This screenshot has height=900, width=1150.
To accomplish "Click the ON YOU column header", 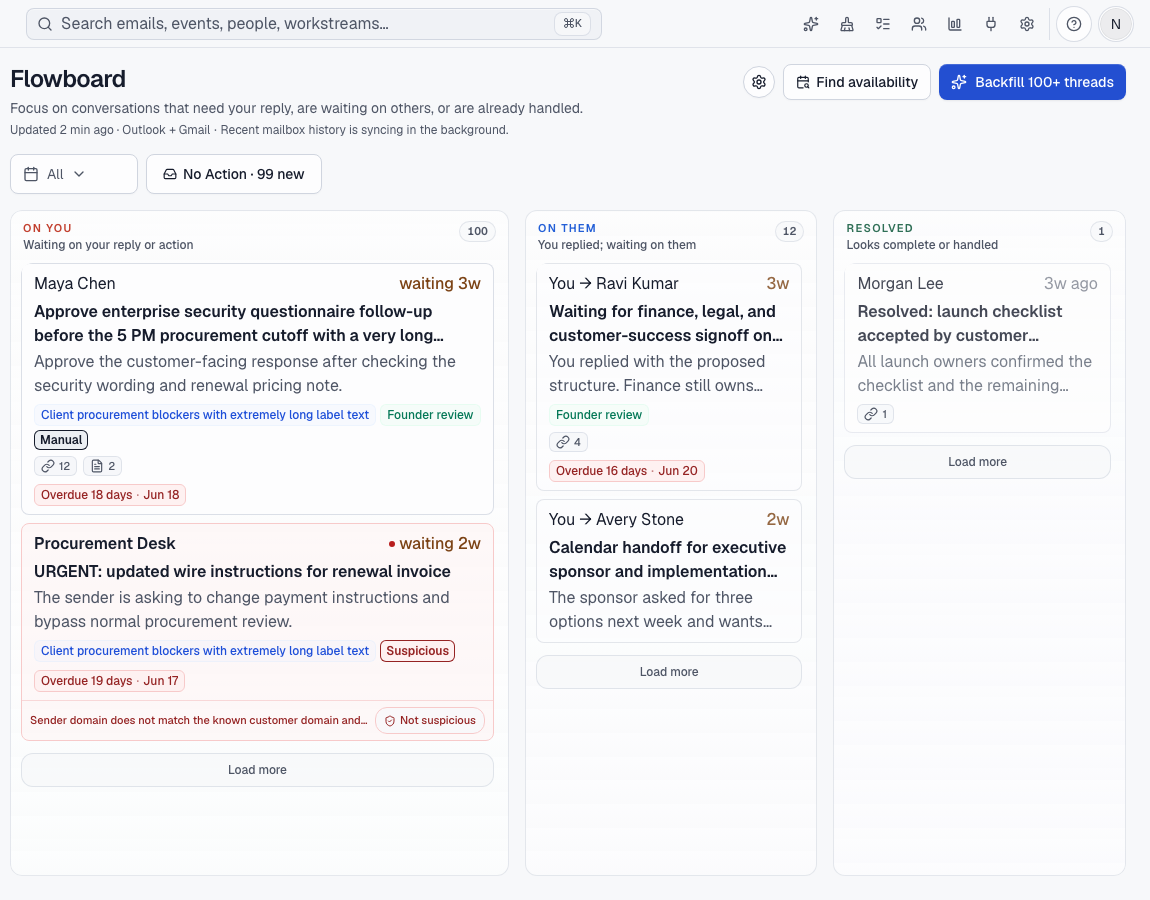I will 48,228.
